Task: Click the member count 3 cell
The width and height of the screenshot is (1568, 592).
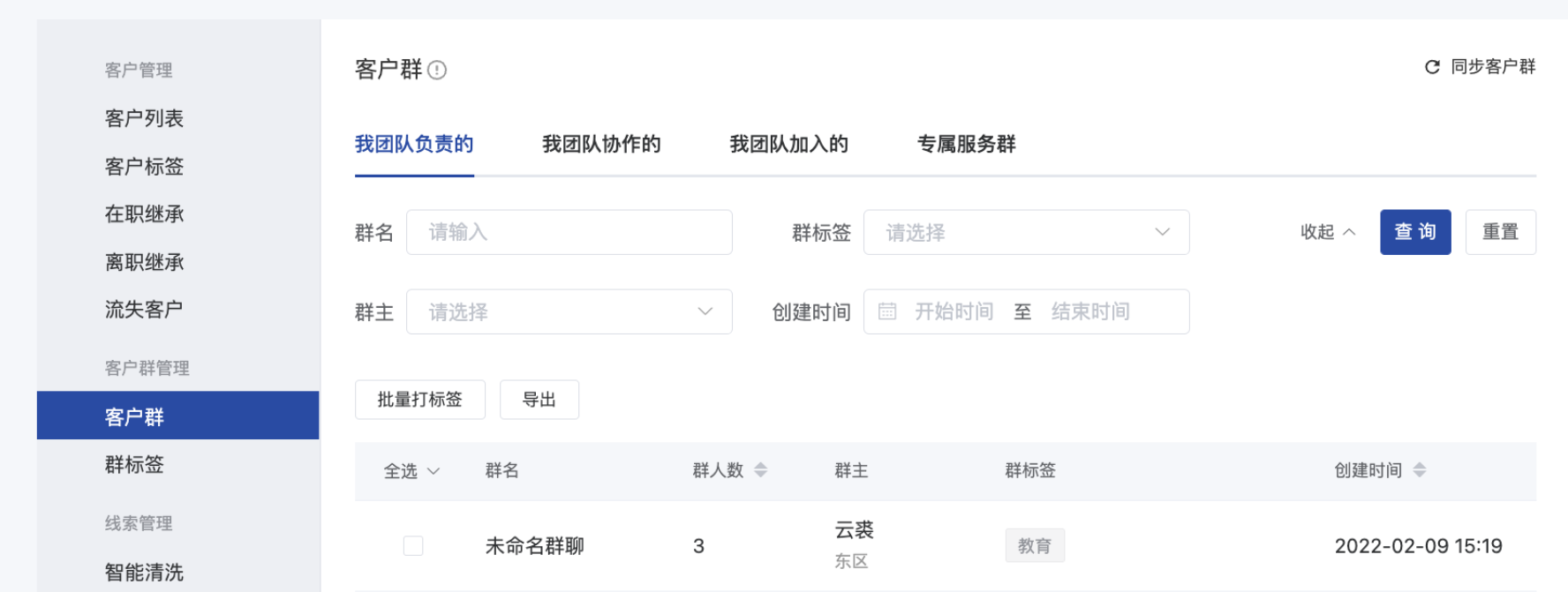Action: click(698, 546)
